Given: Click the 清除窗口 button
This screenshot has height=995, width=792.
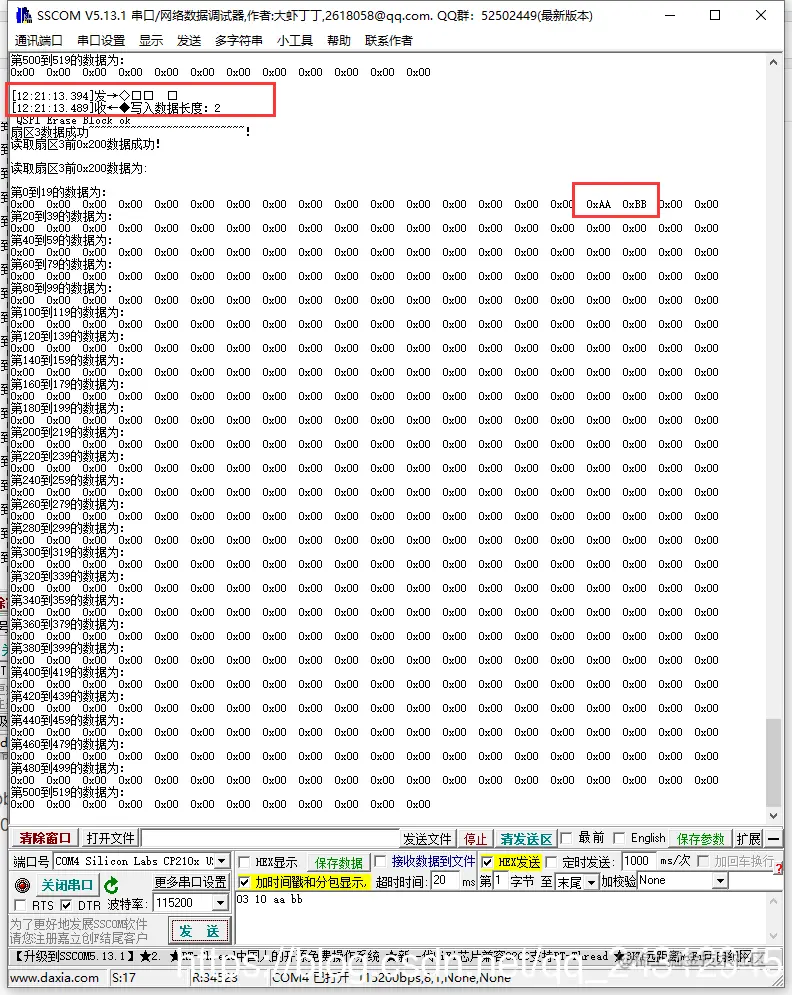Looking at the screenshot, I should 45,838.
